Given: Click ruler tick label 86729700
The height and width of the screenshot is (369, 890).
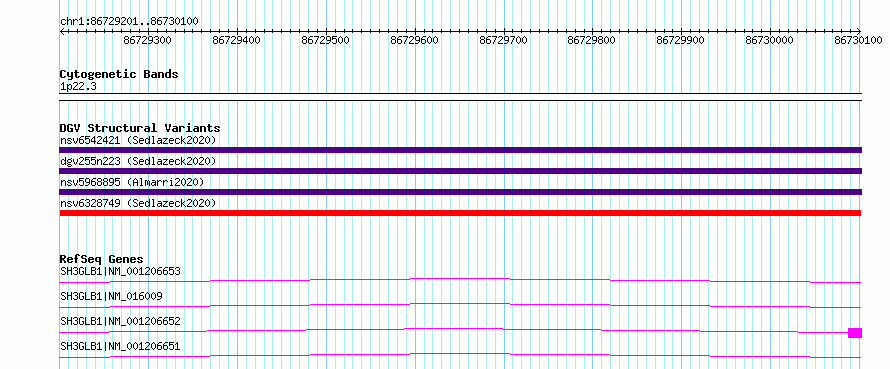Looking at the screenshot, I should 503,40.
